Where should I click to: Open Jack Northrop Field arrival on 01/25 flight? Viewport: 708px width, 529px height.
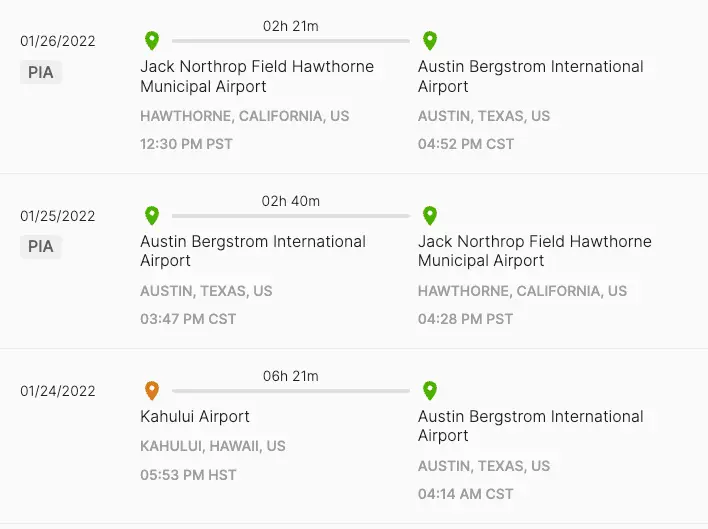534,251
